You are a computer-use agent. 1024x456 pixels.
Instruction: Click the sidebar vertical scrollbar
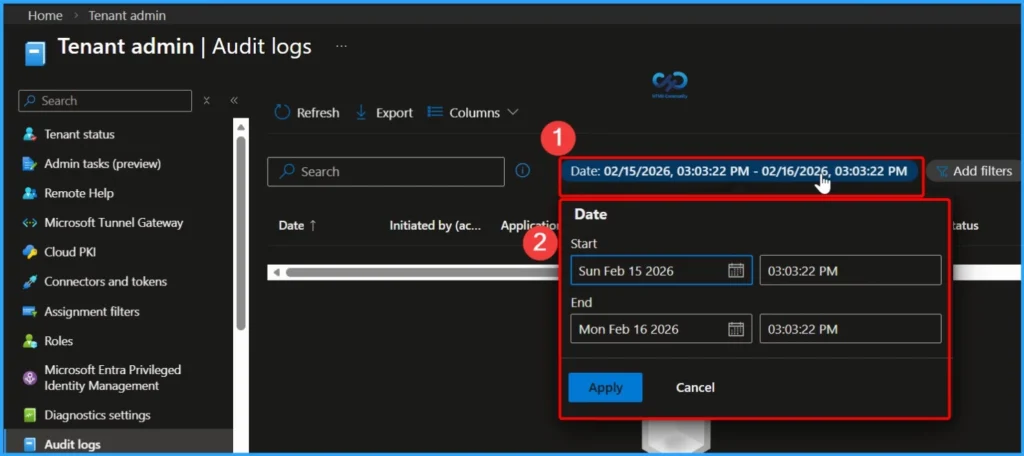click(241, 233)
